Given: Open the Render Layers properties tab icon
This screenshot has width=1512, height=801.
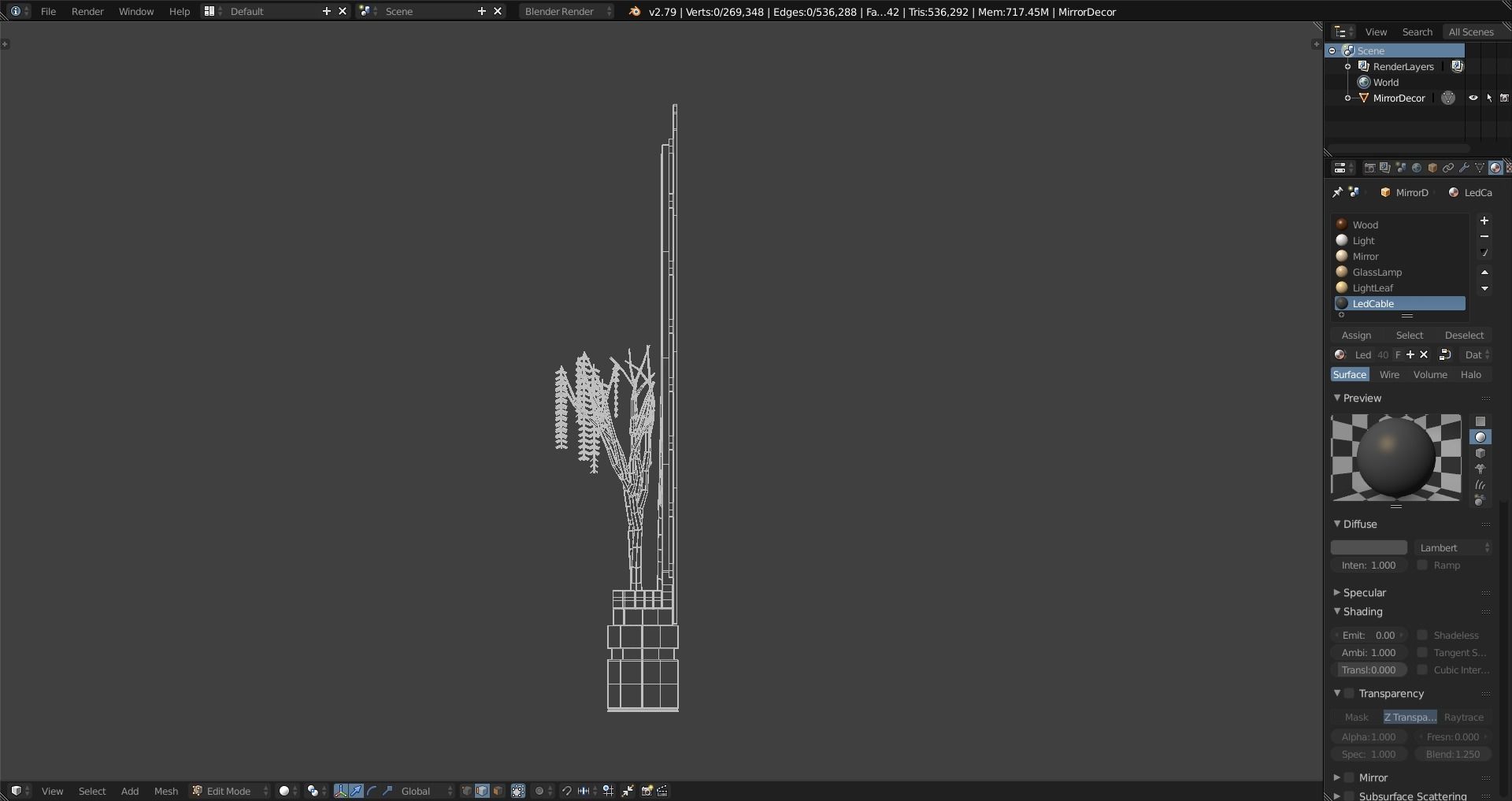Looking at the screenshot, I should pyautogui.click(x=1385, y=168).
